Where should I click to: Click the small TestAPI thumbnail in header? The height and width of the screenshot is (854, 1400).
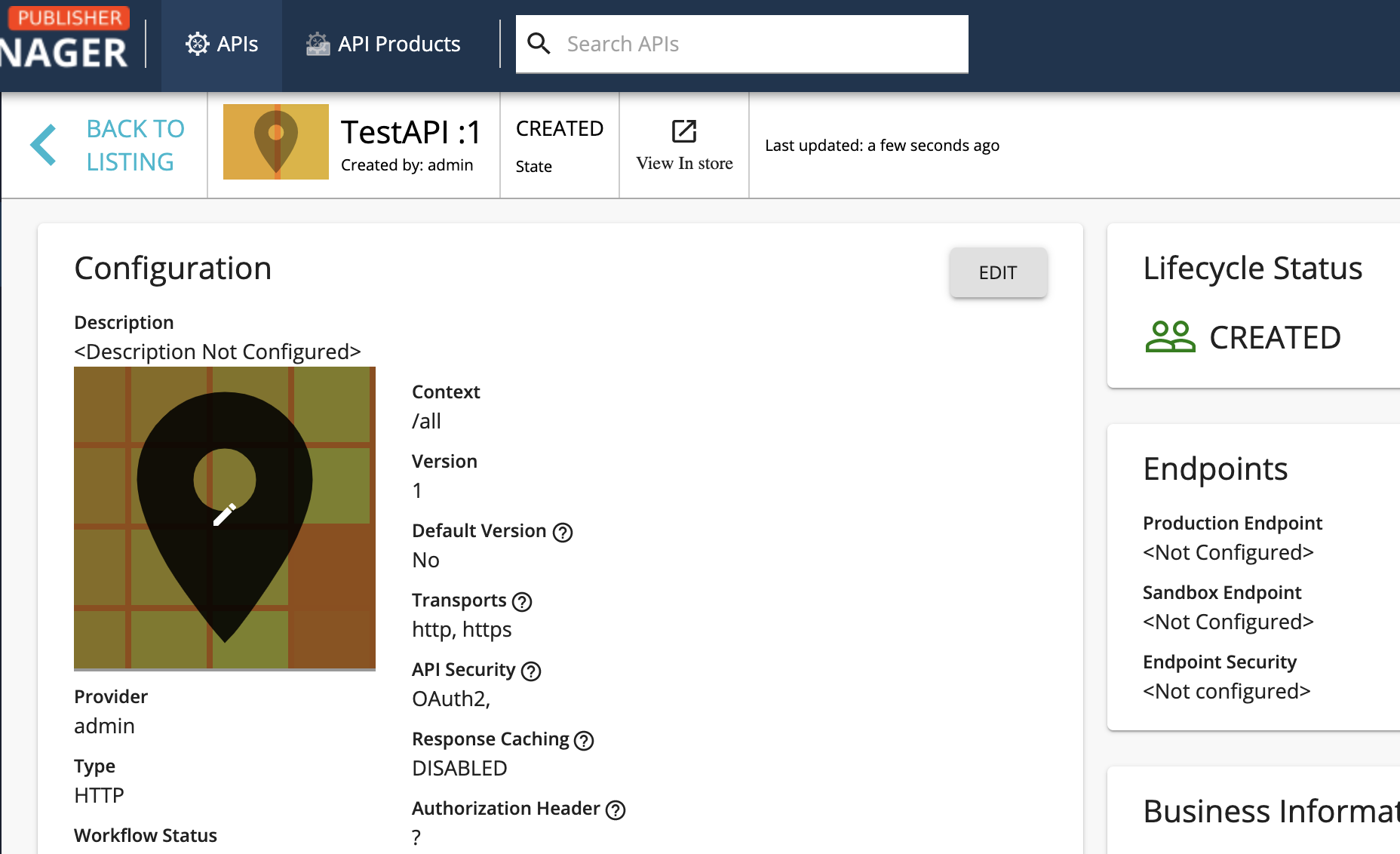(x=275, y=142)
